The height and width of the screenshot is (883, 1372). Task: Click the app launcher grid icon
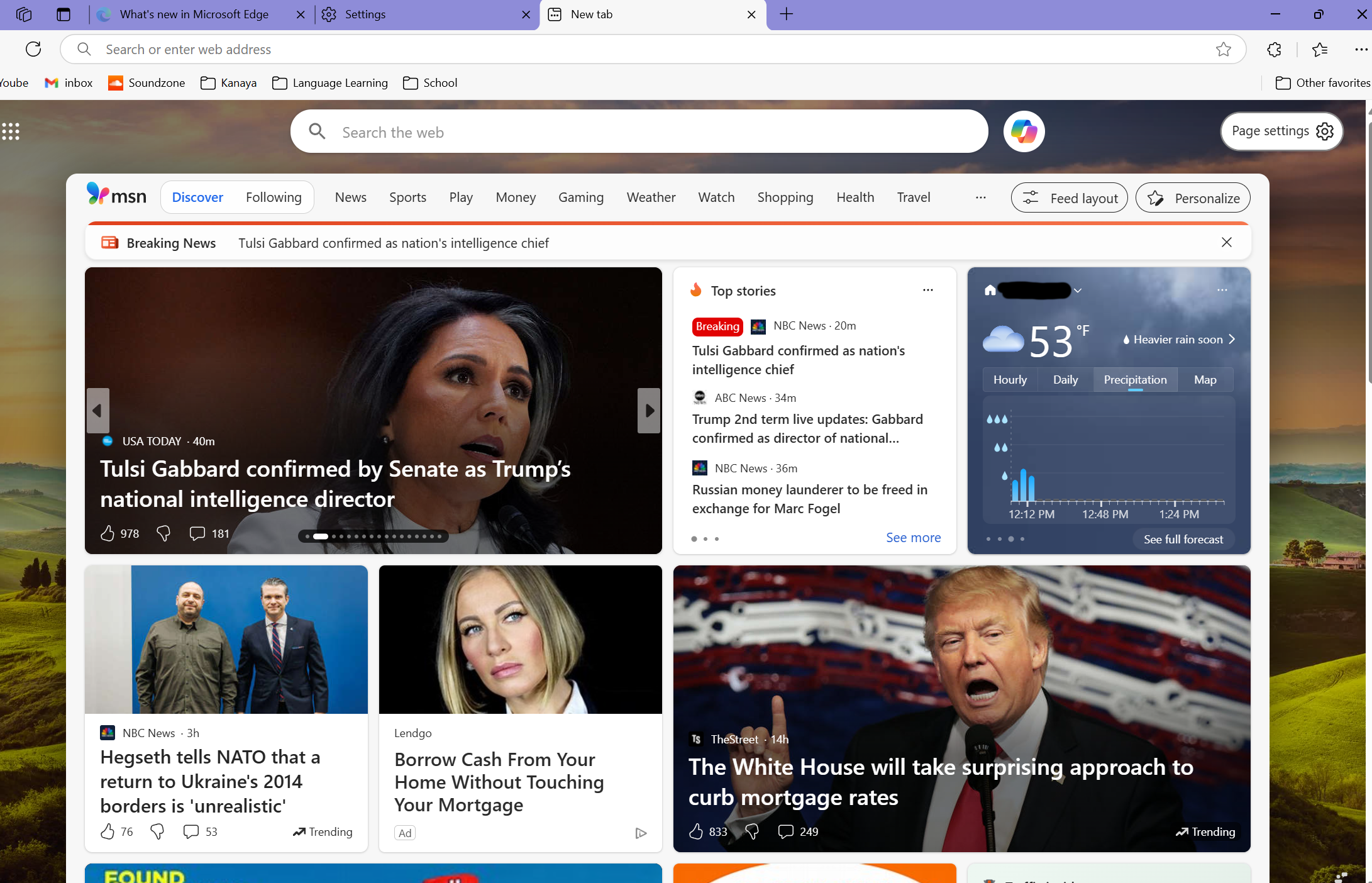[x=11, y=131]
